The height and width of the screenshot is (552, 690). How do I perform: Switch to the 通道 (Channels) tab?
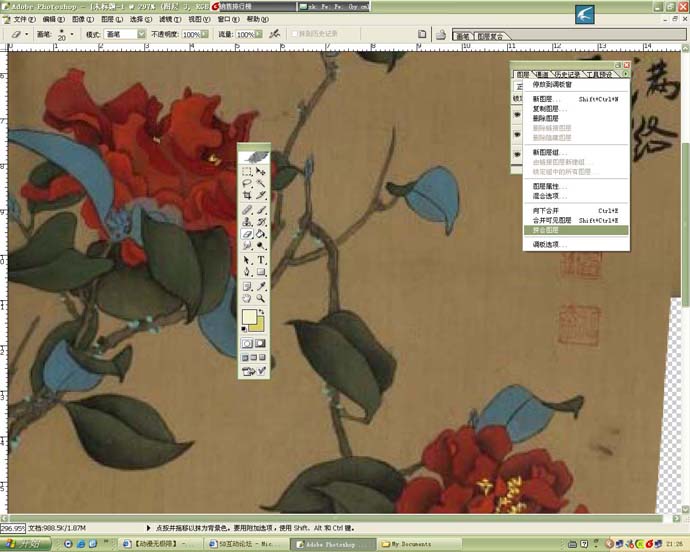(542, 74)
